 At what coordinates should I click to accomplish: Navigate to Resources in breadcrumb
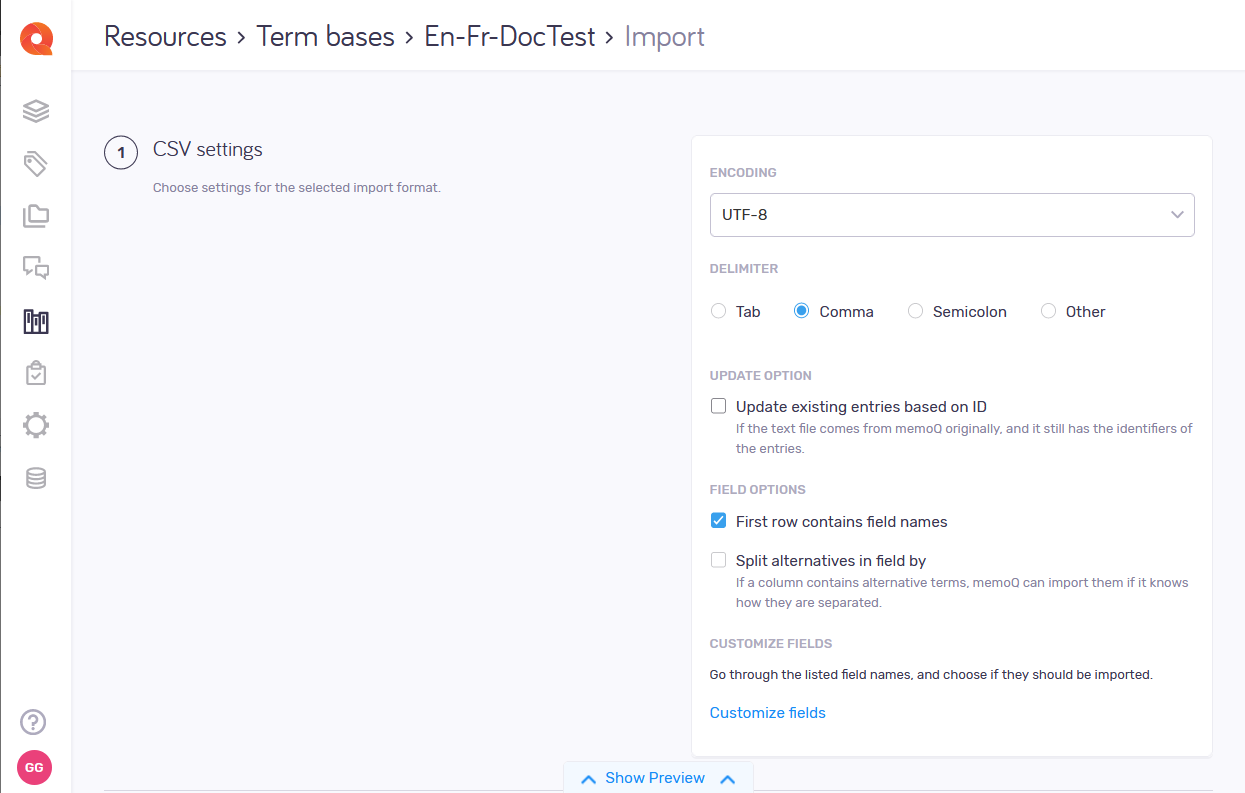[x=165, y=37]
